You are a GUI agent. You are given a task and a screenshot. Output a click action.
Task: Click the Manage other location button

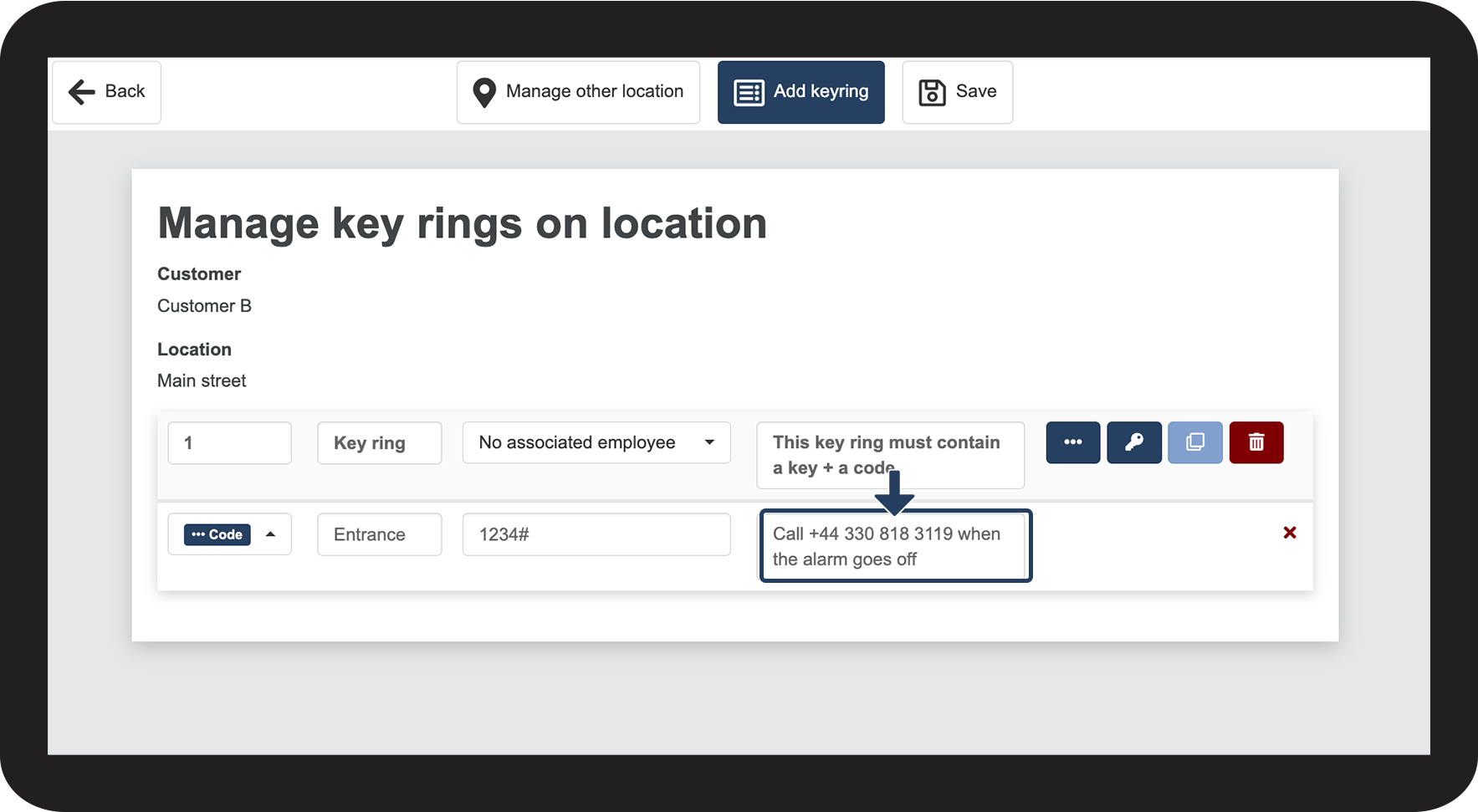(x=594, y=92)
